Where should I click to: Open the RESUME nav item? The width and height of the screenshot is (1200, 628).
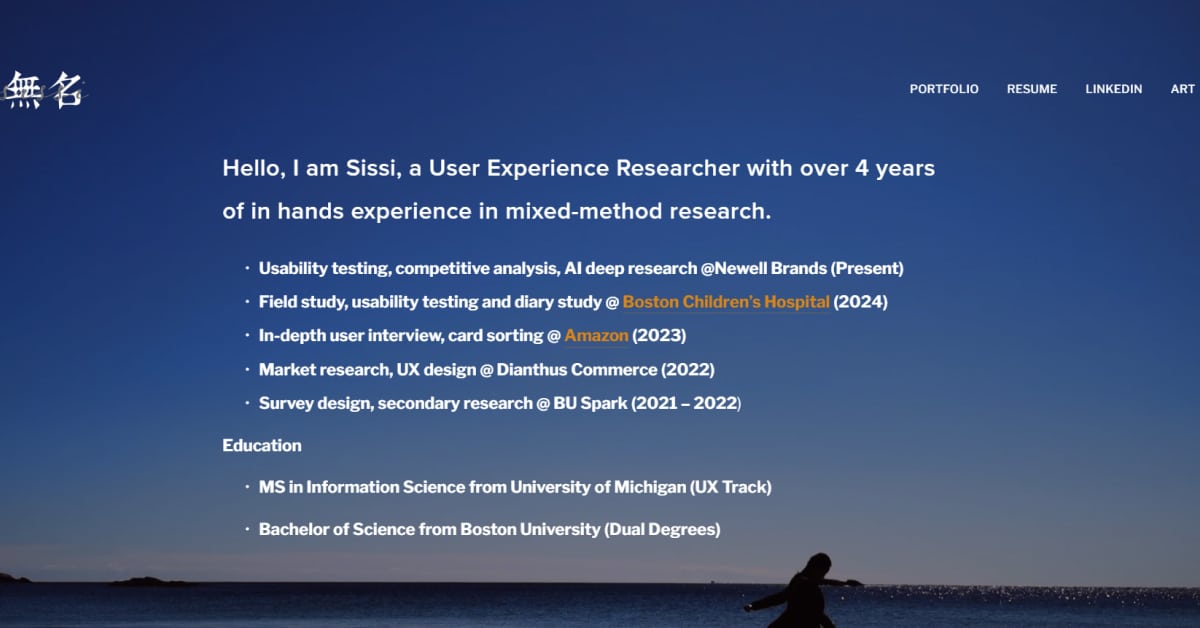click(1032, 89)
